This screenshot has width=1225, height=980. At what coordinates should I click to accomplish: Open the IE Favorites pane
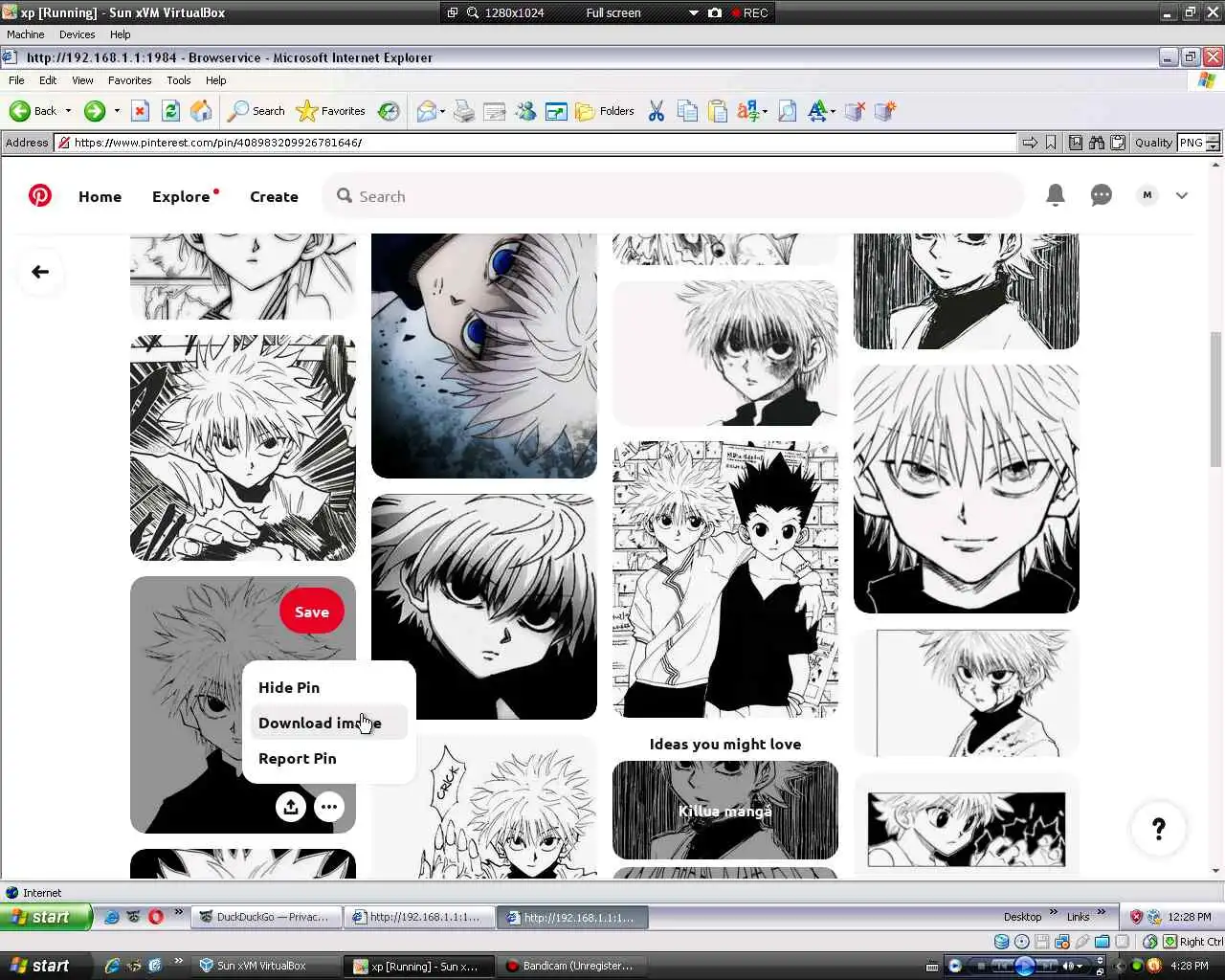(x=331, y=111)
